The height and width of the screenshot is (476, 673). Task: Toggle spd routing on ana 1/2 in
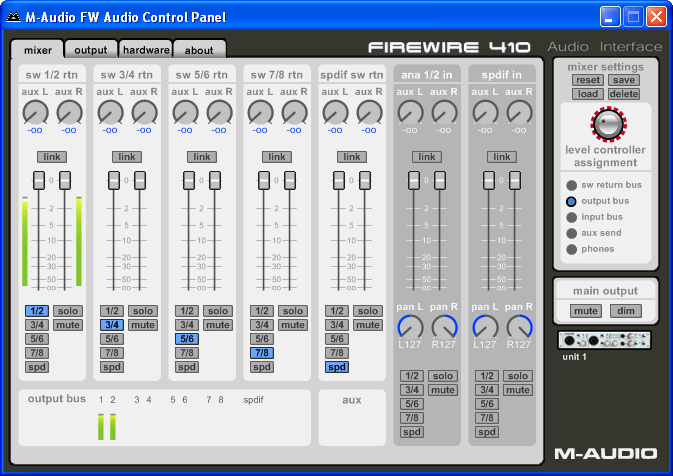(412, 432)
